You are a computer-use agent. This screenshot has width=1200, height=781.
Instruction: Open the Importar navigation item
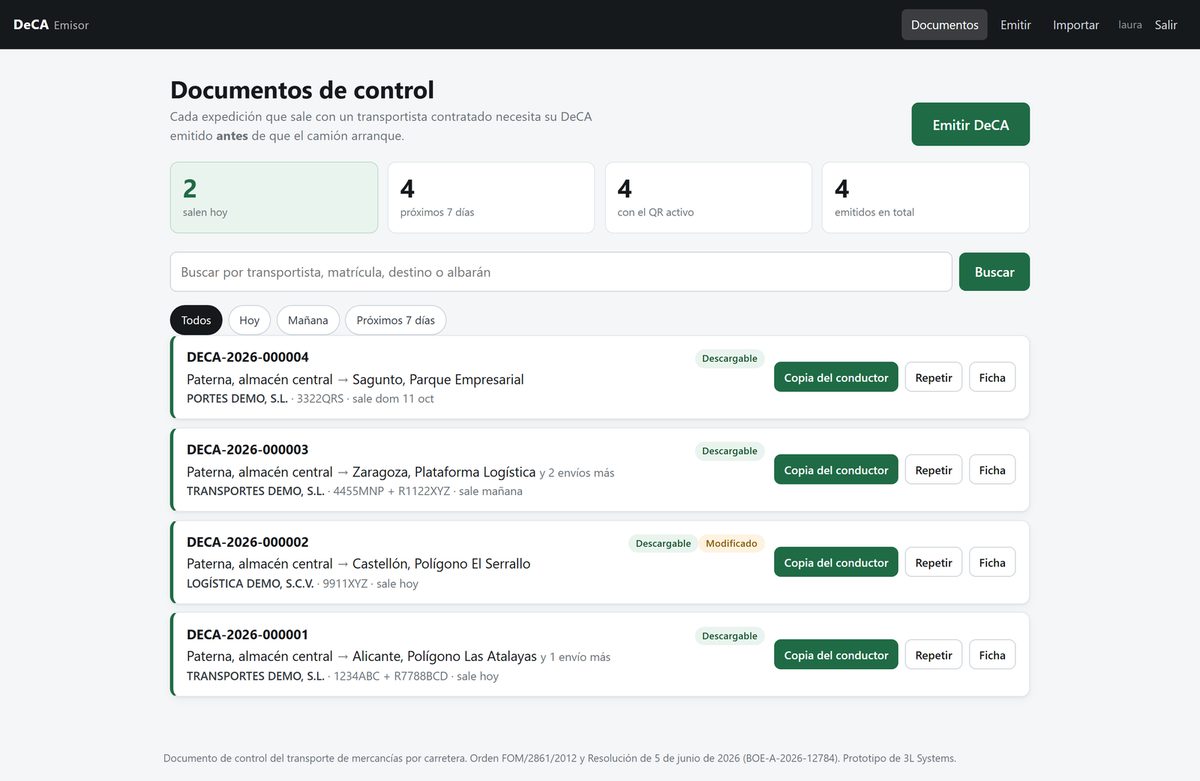(x=1076, y=25)
